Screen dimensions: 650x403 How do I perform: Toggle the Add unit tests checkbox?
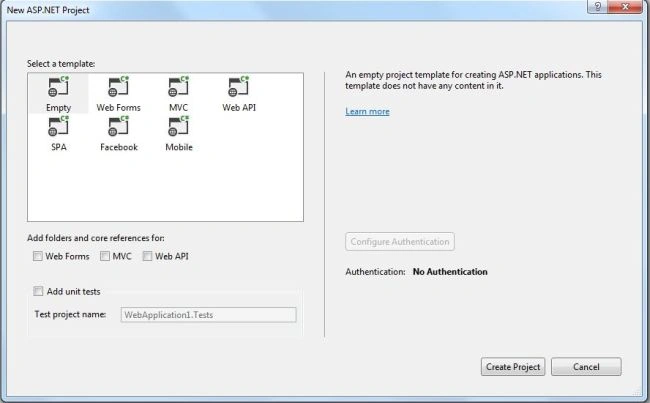point(38,291)
